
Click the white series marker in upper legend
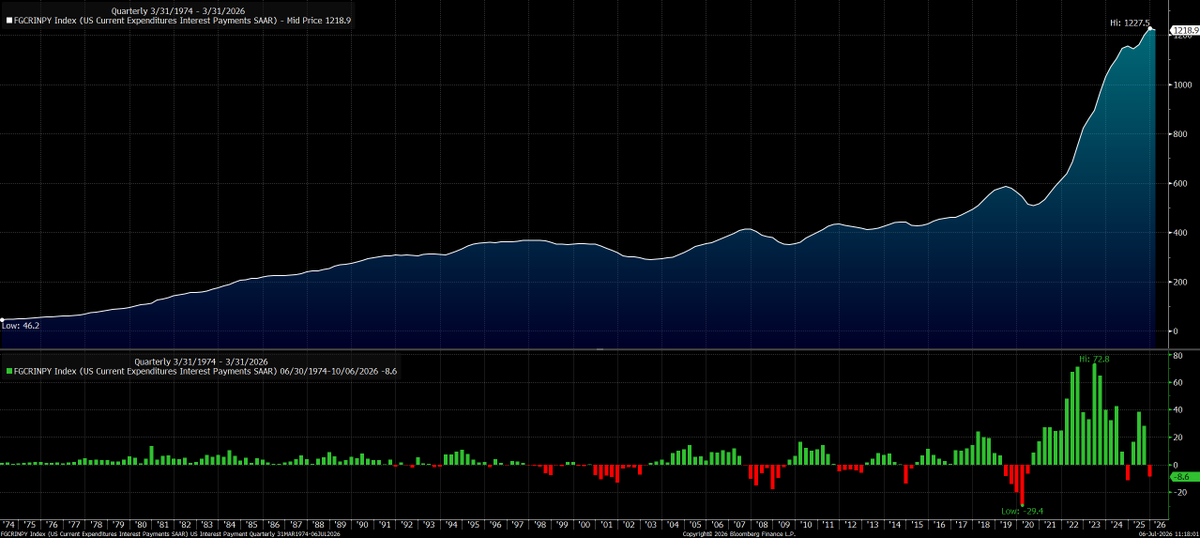(9, 19)
